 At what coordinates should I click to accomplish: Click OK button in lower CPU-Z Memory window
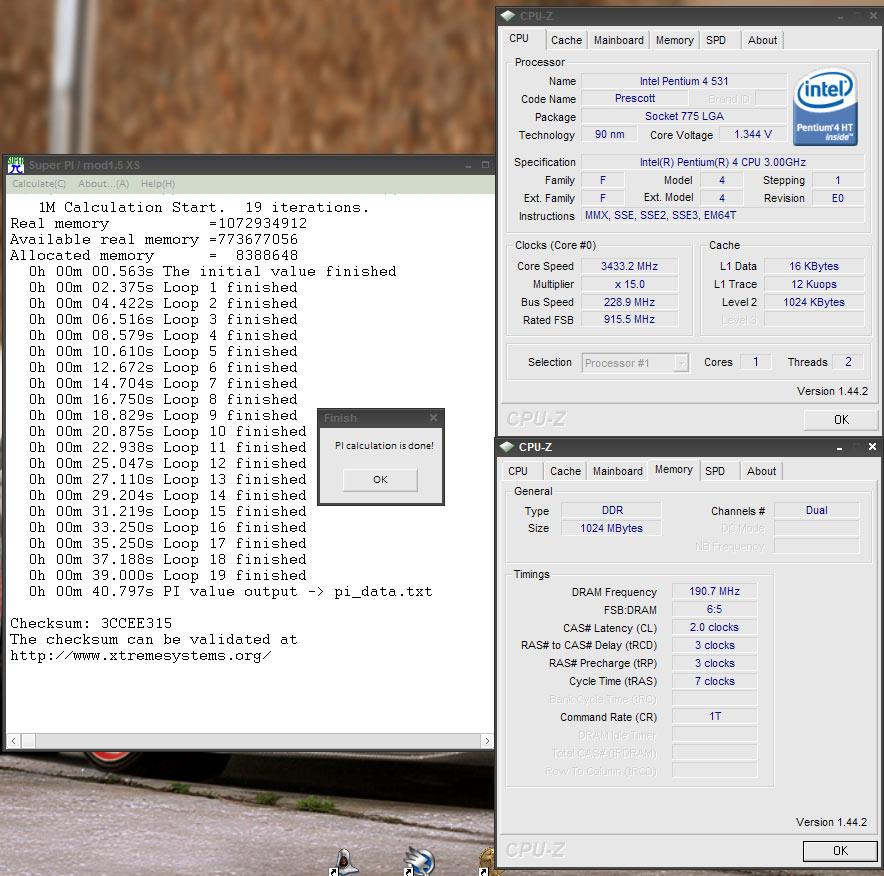840,851
